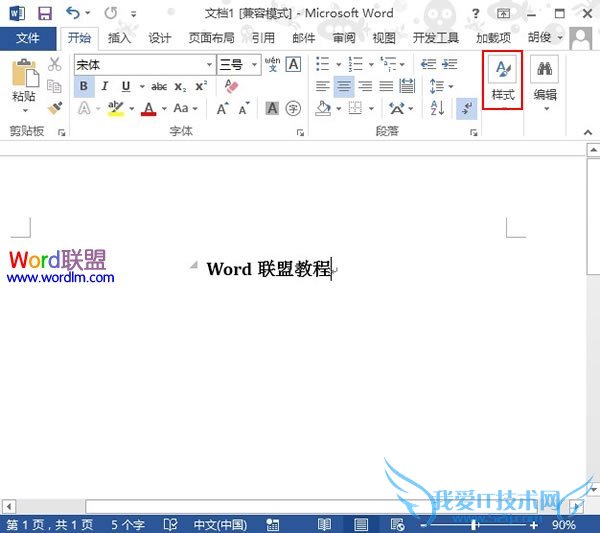Toggle superscript X²
The image size is (600, 533).
[x=201, y=86]
